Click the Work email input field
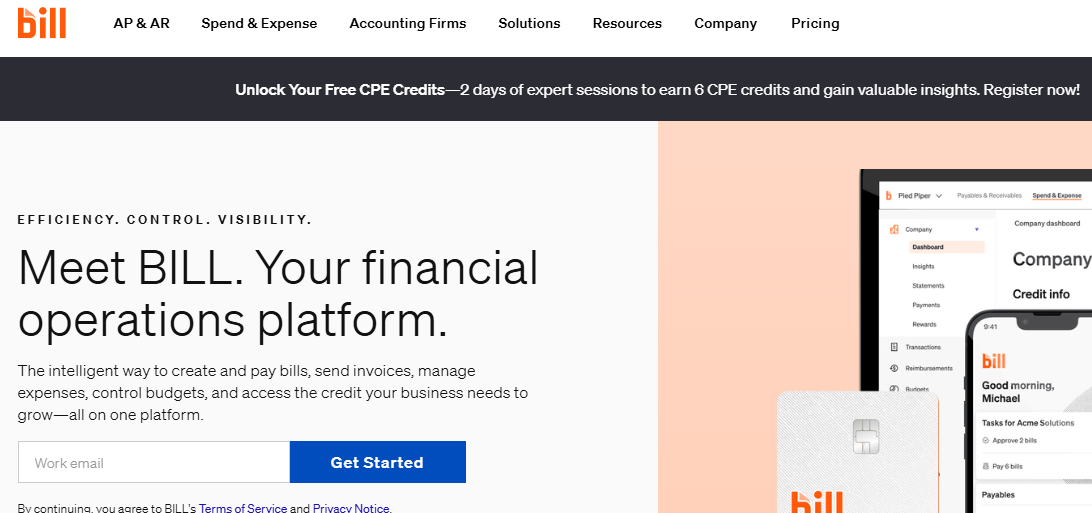1092x513 pixels. [154, 462]
